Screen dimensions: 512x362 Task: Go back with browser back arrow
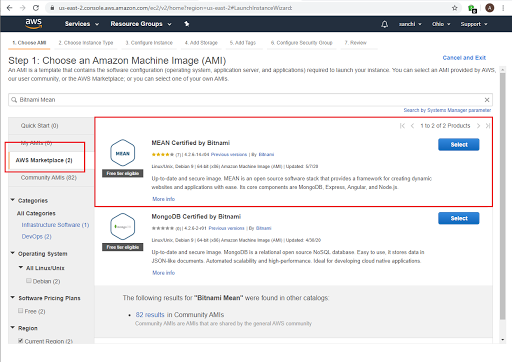coord(9,8)
